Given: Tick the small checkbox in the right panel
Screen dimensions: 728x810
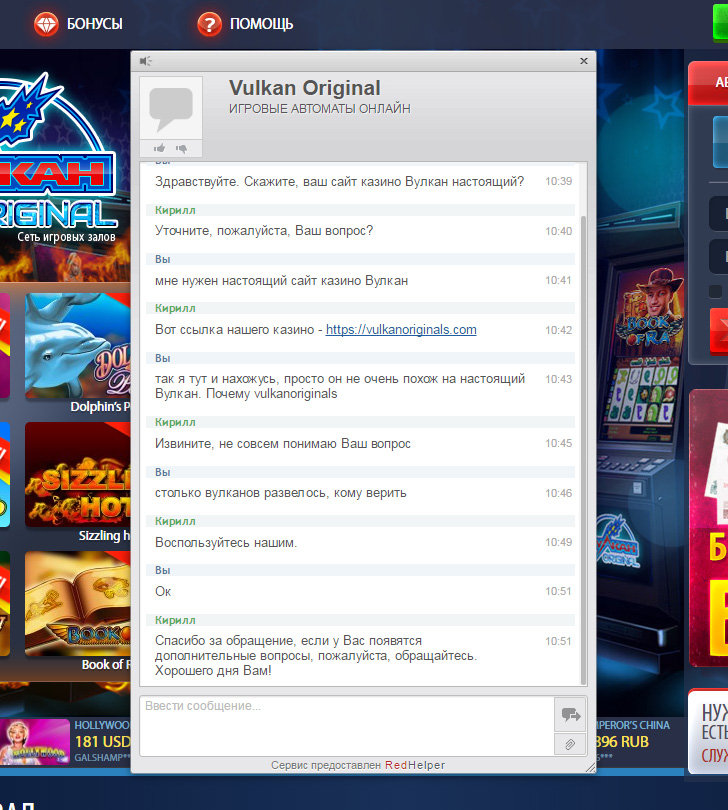Looking at the screenshot, I should tap(716, 291).
